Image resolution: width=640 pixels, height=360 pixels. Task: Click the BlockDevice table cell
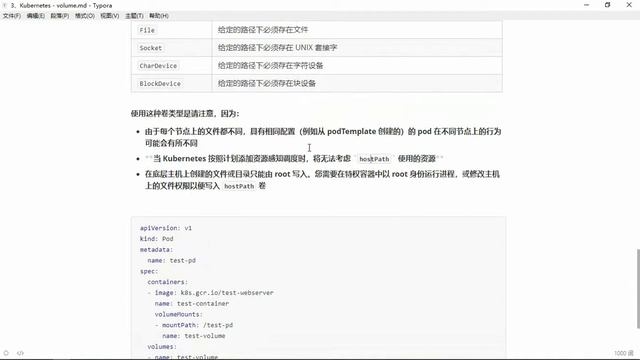[171, 83]
